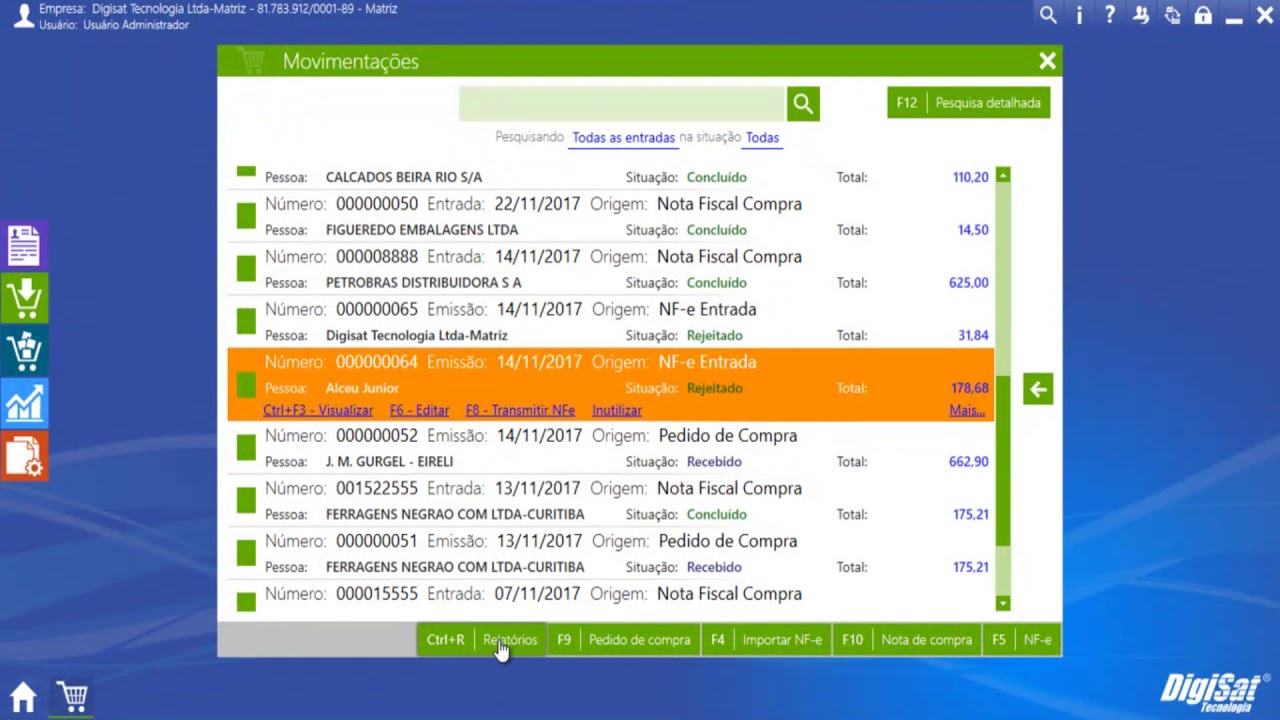
Task: Click entry number 000015555
Action: [377, 594]
